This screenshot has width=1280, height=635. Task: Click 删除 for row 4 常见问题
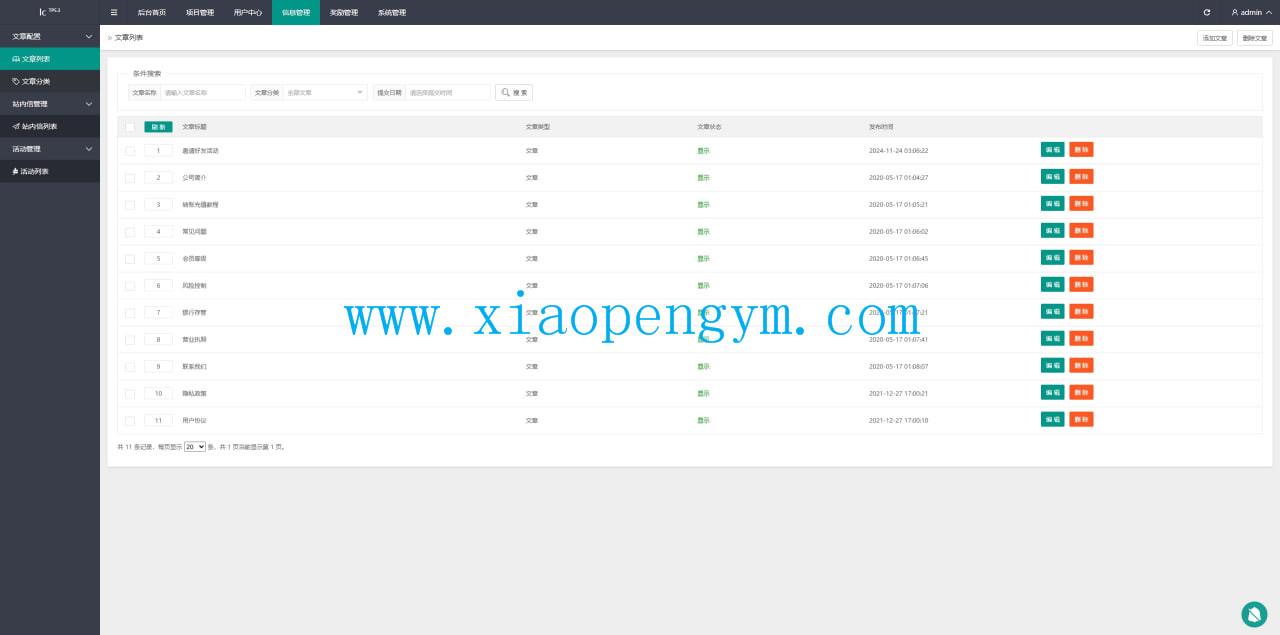[x=1081, y=231]
